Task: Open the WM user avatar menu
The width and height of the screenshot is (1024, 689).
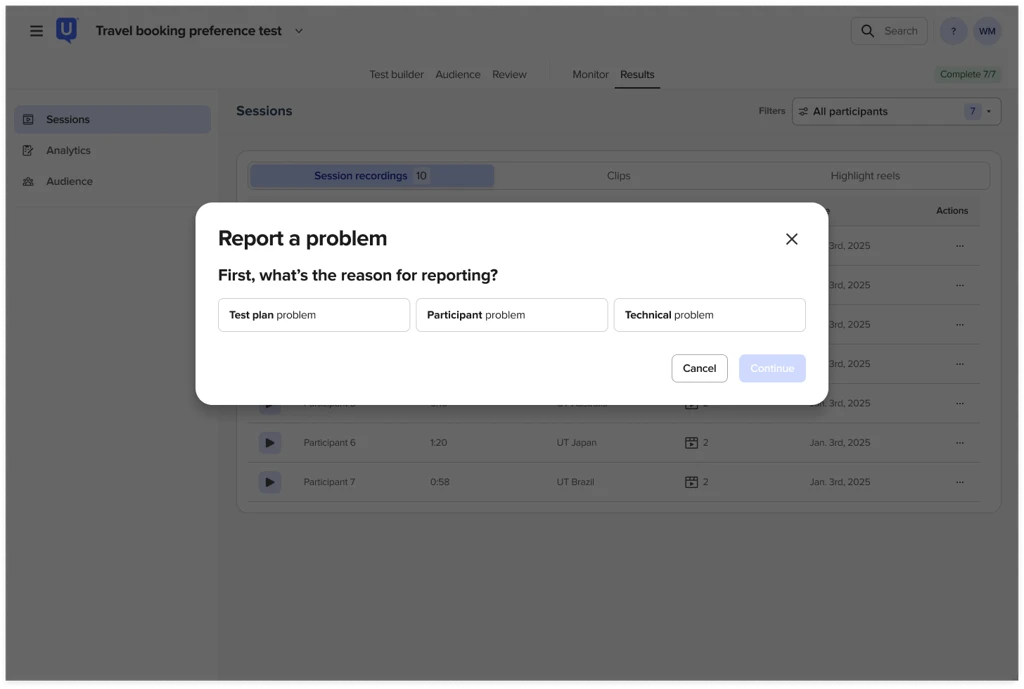Action: 987,31
